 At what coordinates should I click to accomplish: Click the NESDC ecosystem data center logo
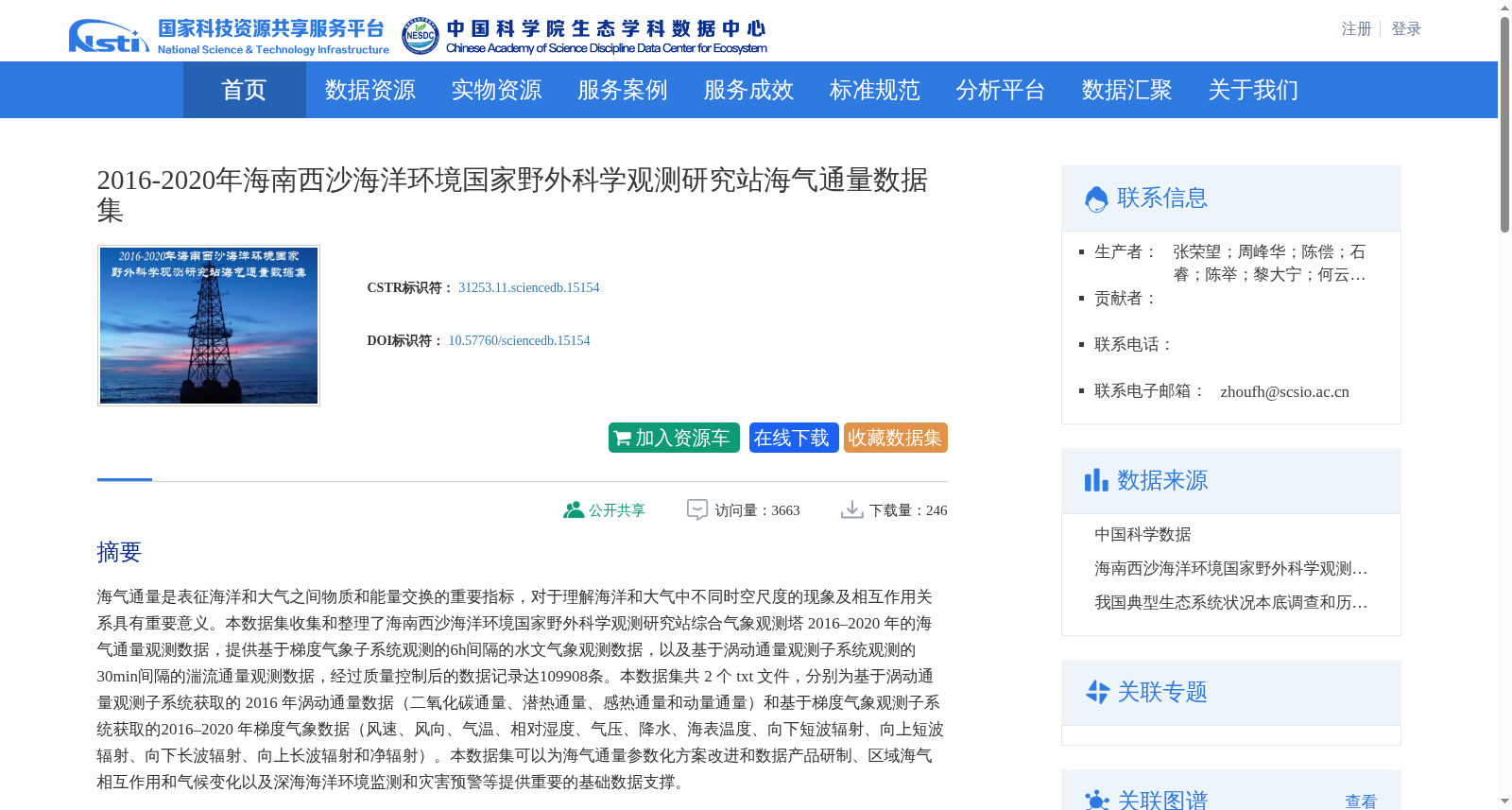(584, 36)
